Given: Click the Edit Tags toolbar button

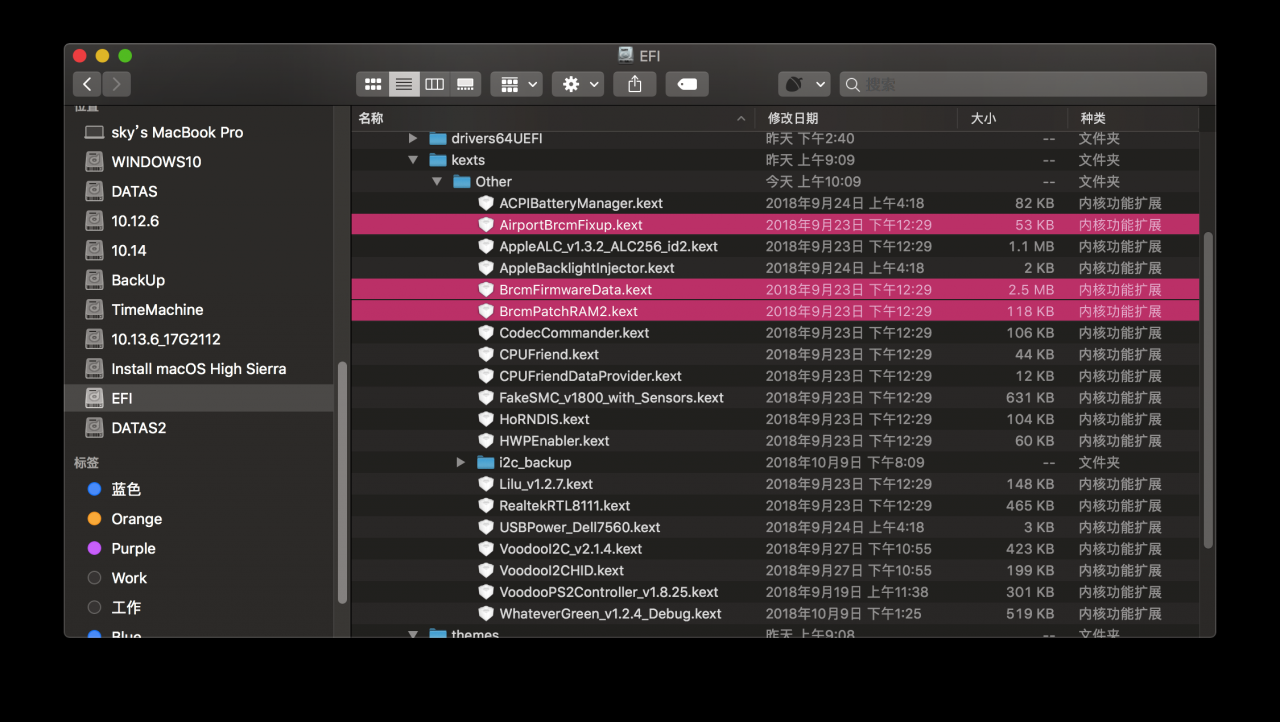Looking at the screenshot, I should [687, 84].
